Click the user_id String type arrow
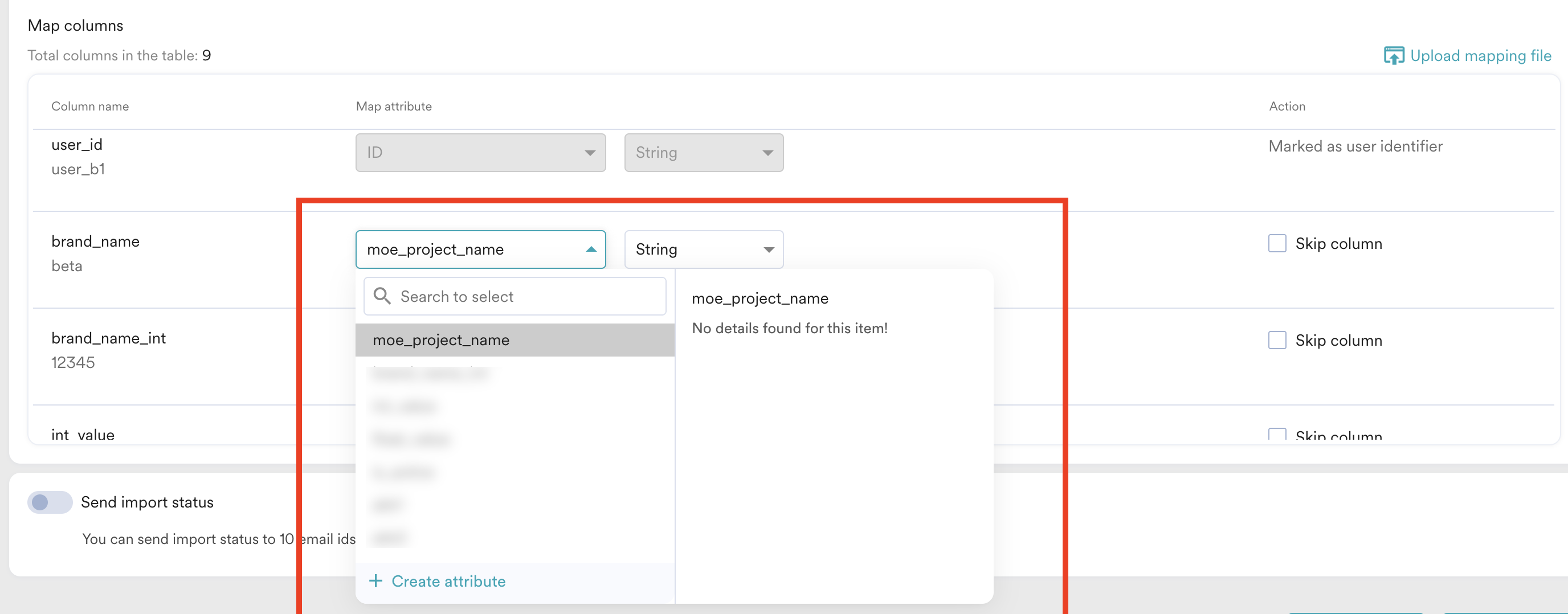Viewport: 1568px width, 614px height. (x=767, y=153)
